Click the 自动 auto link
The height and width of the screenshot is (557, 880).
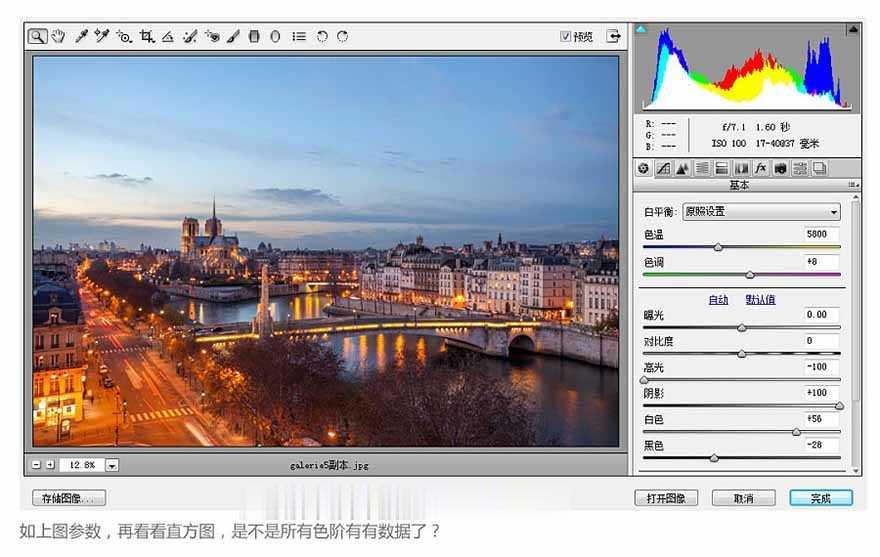pyautogui.click(x=718, y=299)
